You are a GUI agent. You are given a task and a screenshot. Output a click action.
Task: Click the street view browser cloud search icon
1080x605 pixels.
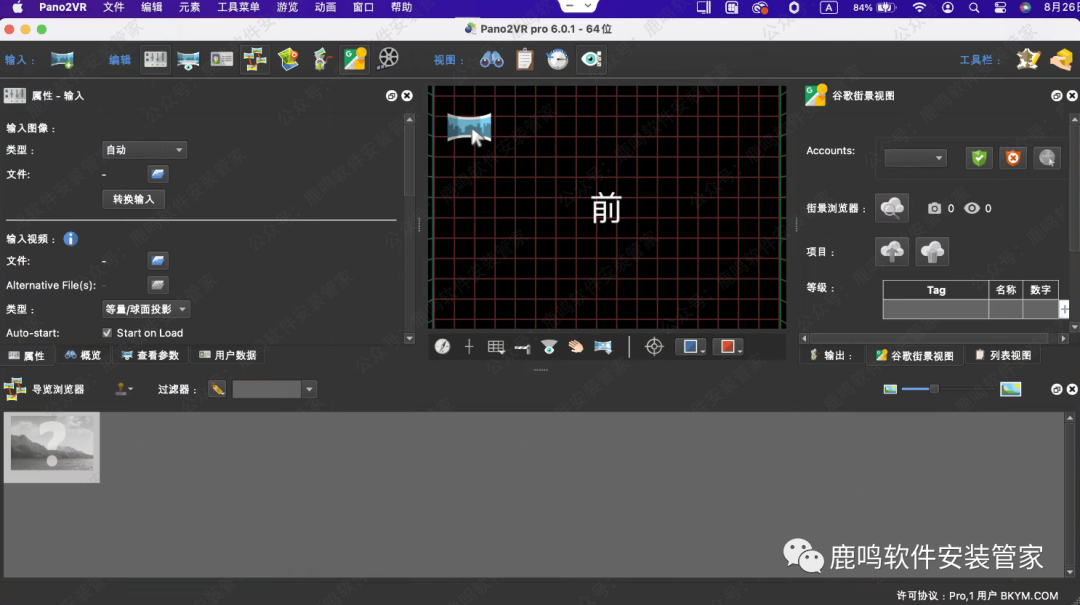892,208
